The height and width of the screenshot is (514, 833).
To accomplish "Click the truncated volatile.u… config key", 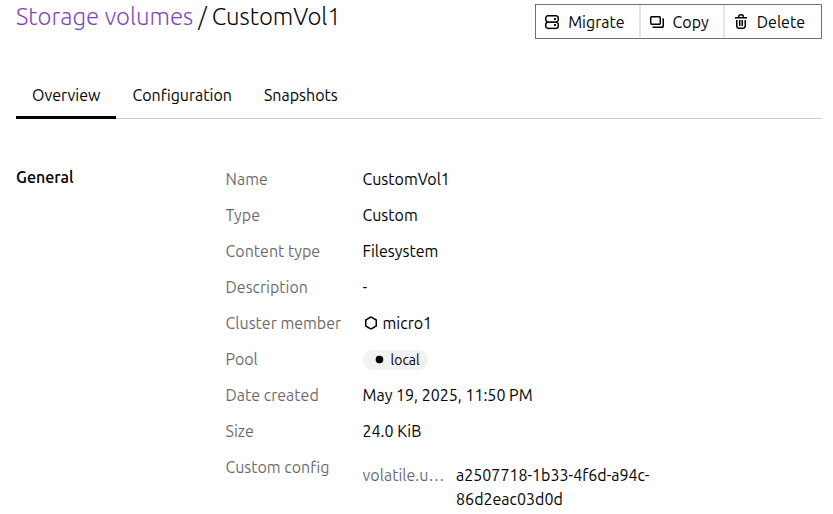I will tap(403, 475).
